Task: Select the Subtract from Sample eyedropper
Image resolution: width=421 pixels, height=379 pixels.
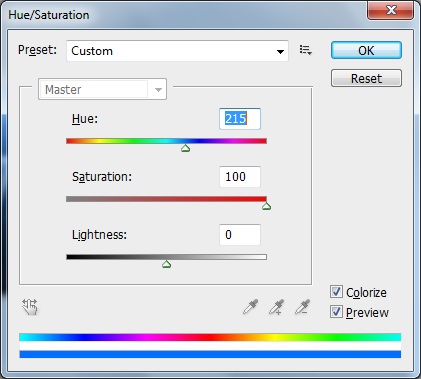Action: (x=302, y=307)
